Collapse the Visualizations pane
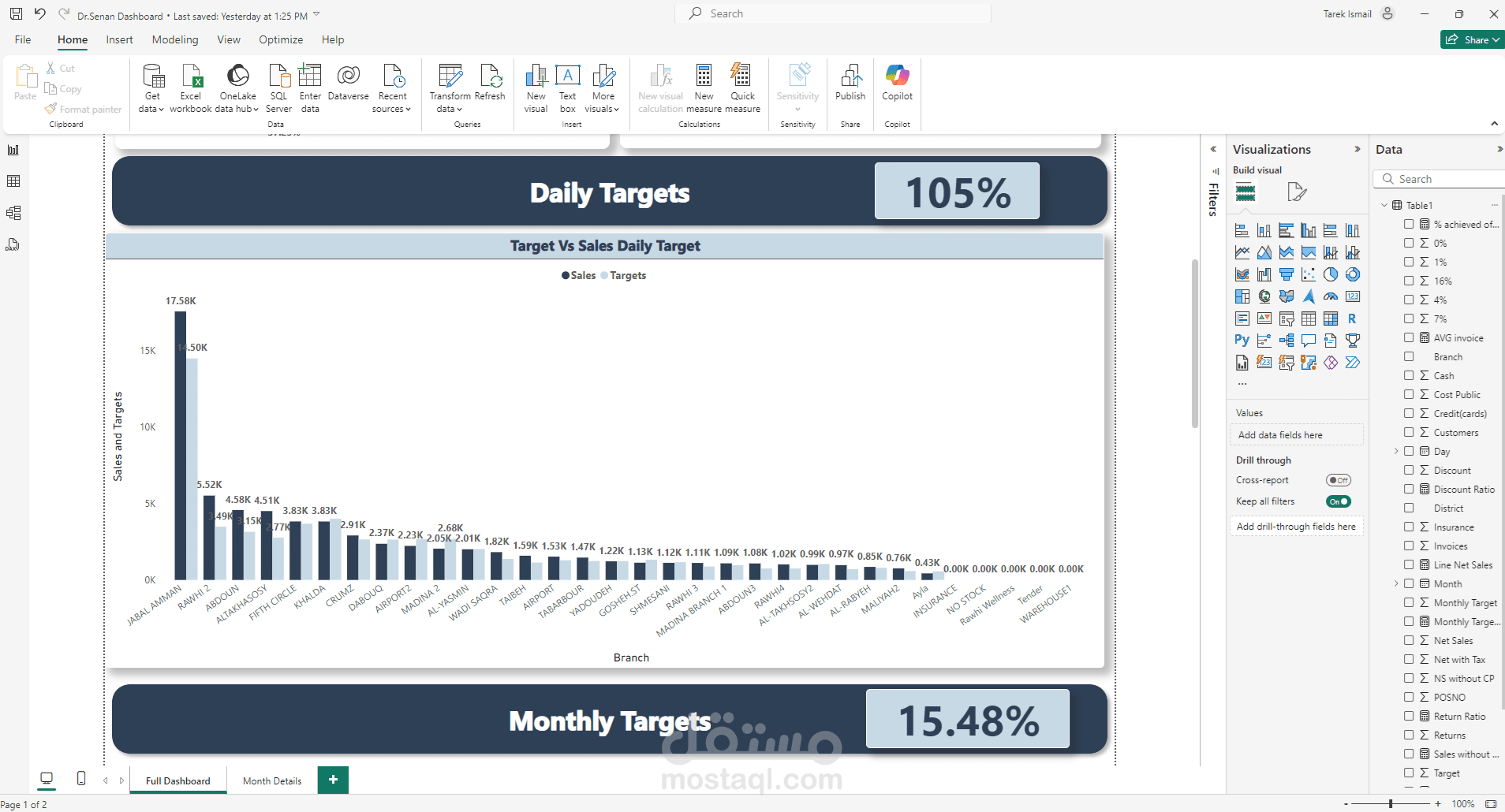The width and height of the screenshot is (1505, 812). coord(1357,149)
